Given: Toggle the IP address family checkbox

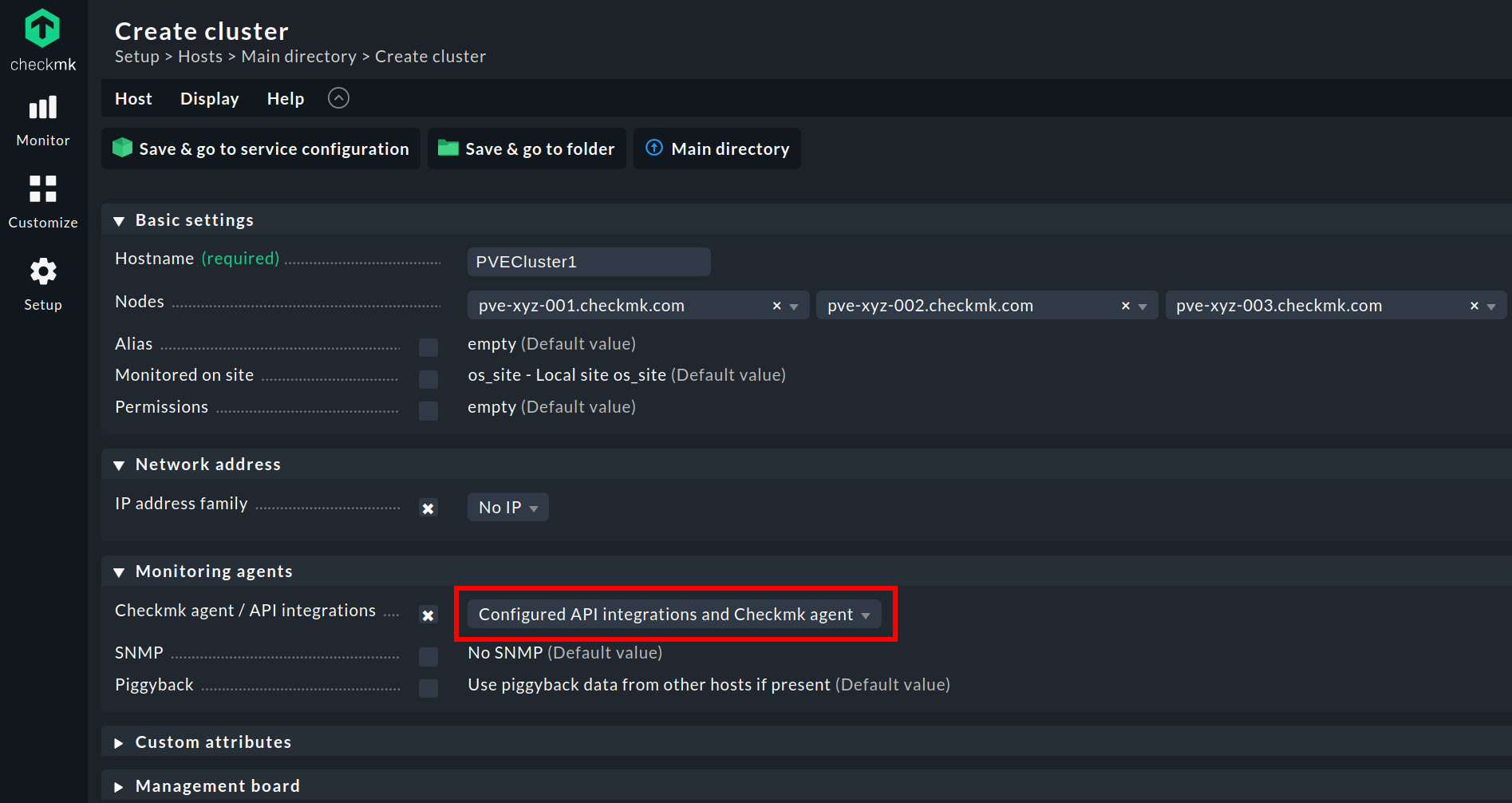Looking at the screenshot, I should click(428, 508).
